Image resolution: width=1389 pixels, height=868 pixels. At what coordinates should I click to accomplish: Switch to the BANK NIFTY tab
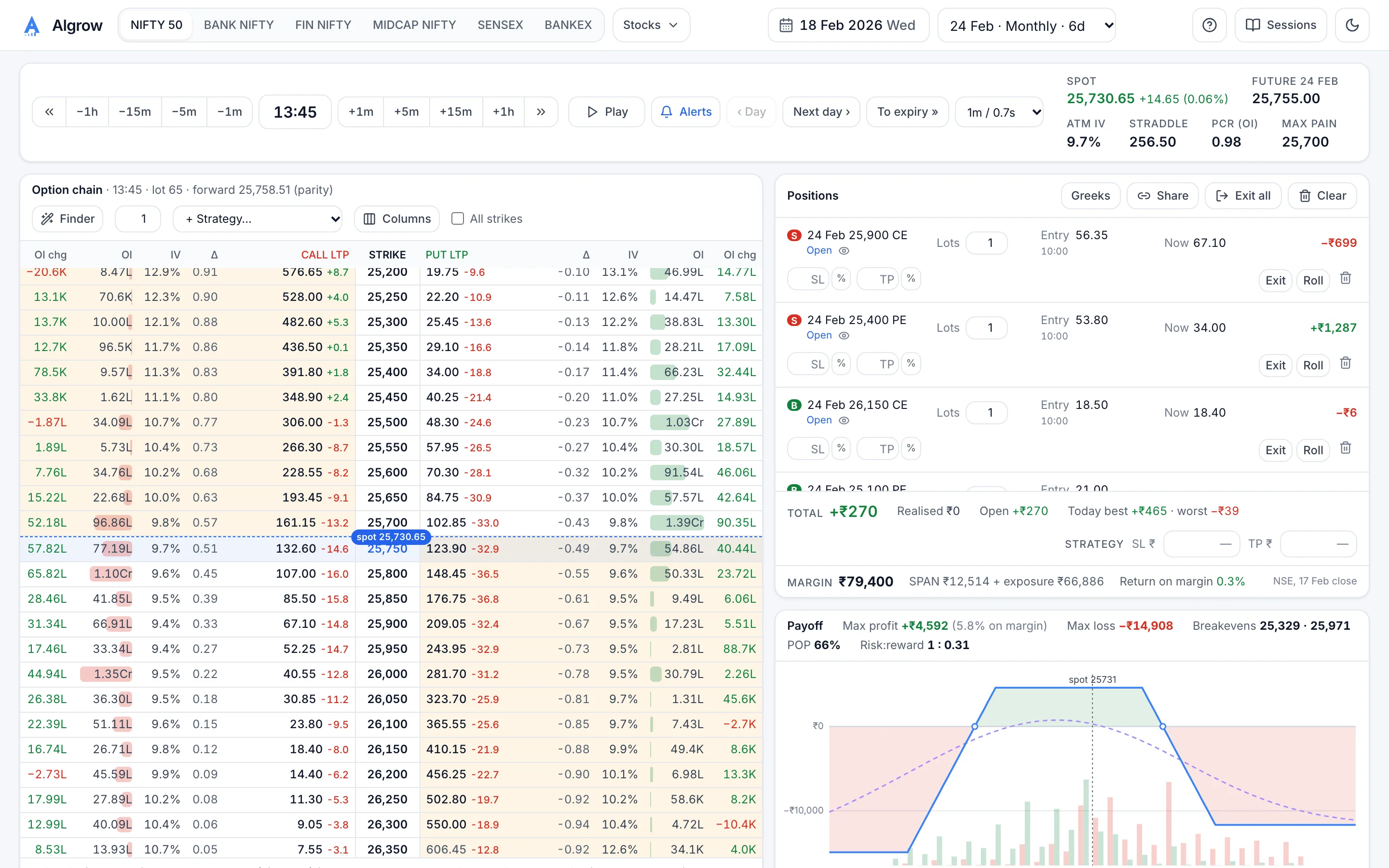click(239, 25)
